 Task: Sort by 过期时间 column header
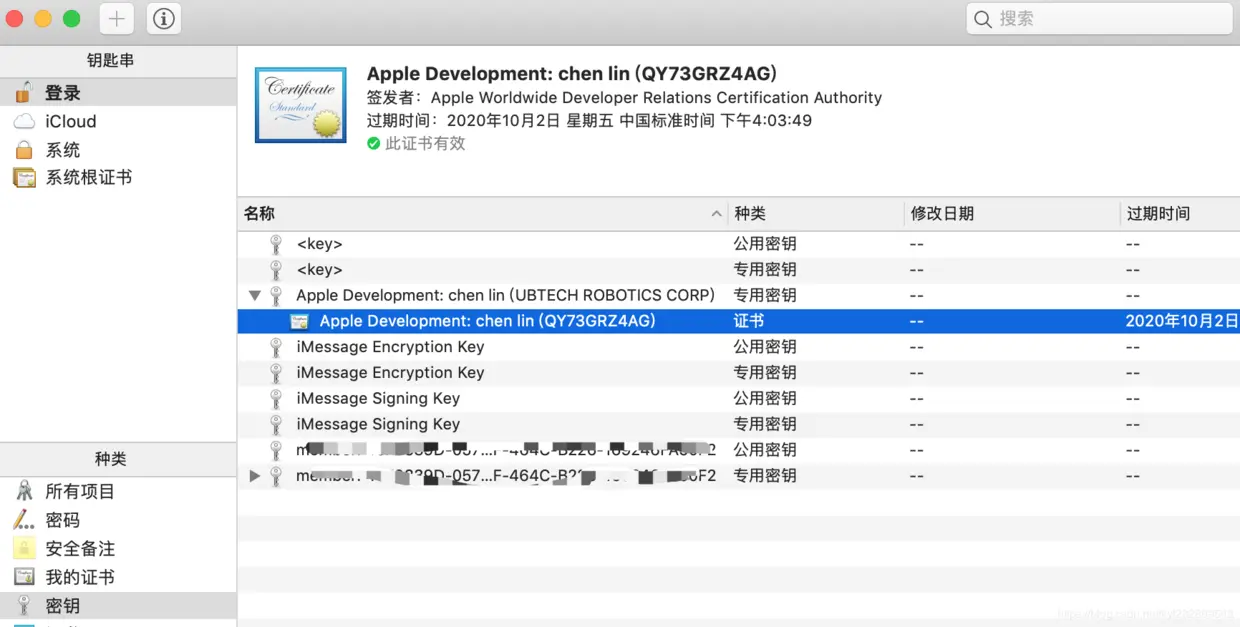pyautogui.click(x=1180, y=213)
